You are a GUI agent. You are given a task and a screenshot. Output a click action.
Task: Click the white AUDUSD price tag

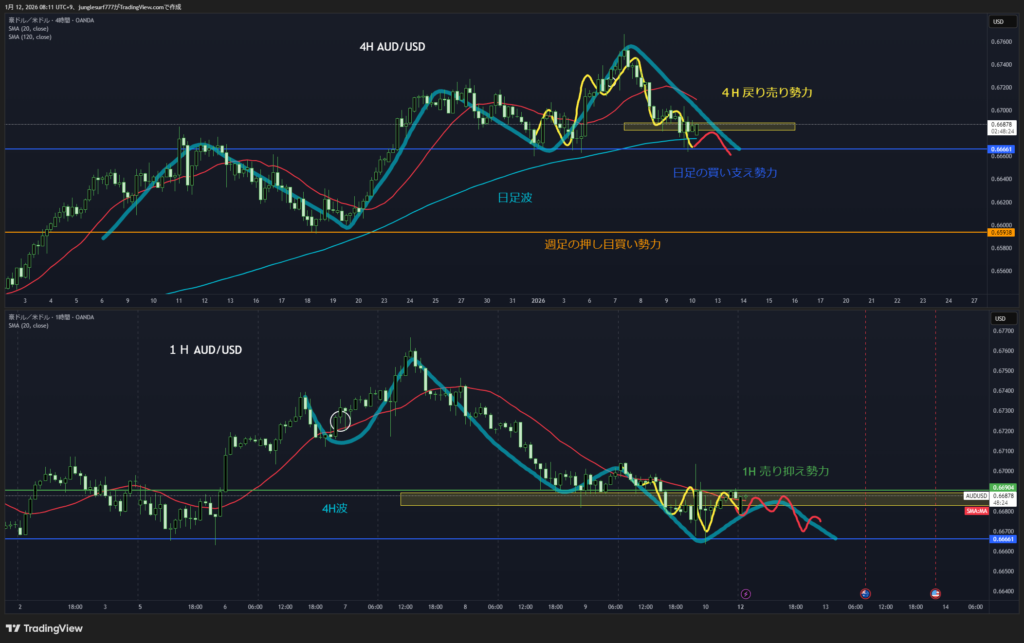click(x=976, y=496)
